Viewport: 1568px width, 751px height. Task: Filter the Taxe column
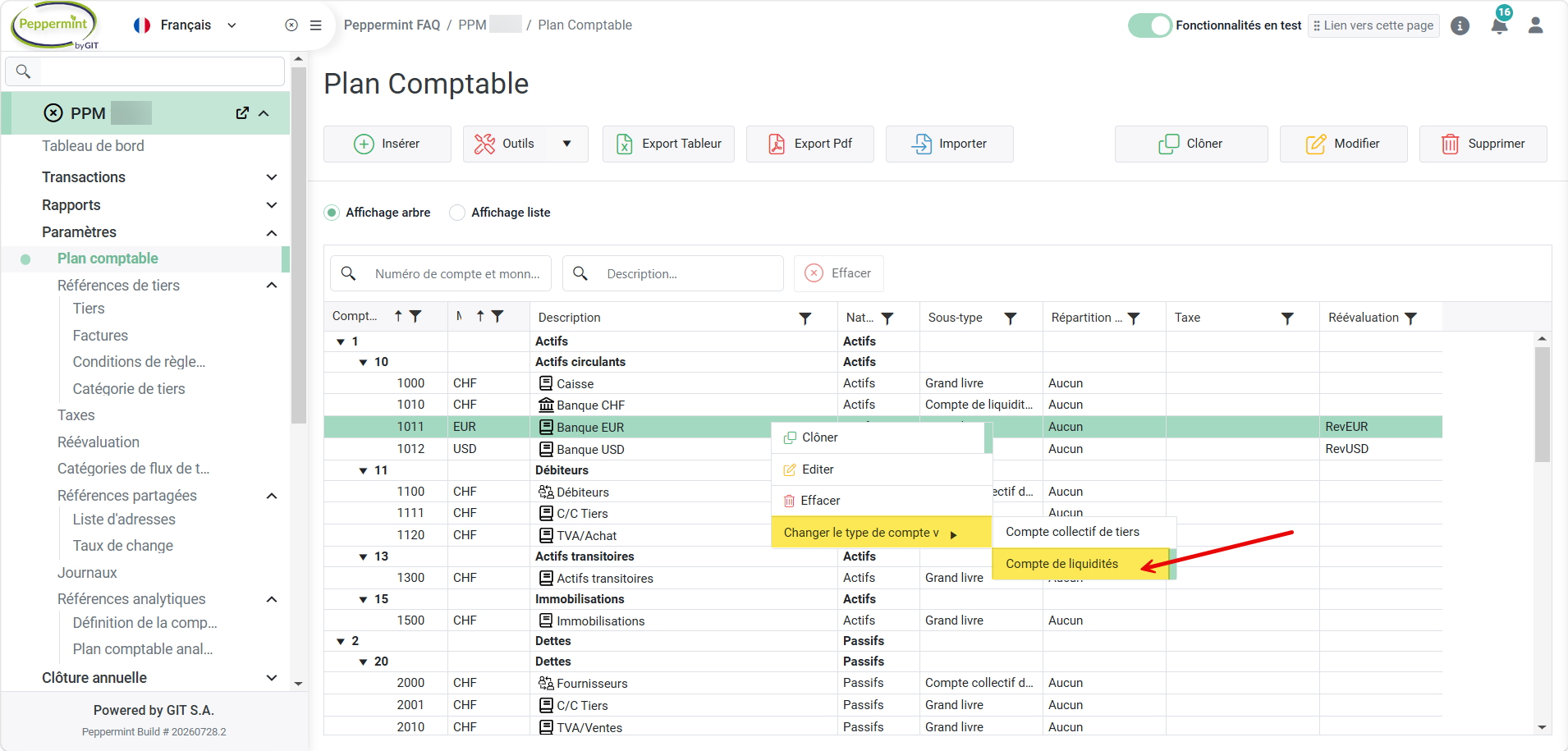[1287, 318]
